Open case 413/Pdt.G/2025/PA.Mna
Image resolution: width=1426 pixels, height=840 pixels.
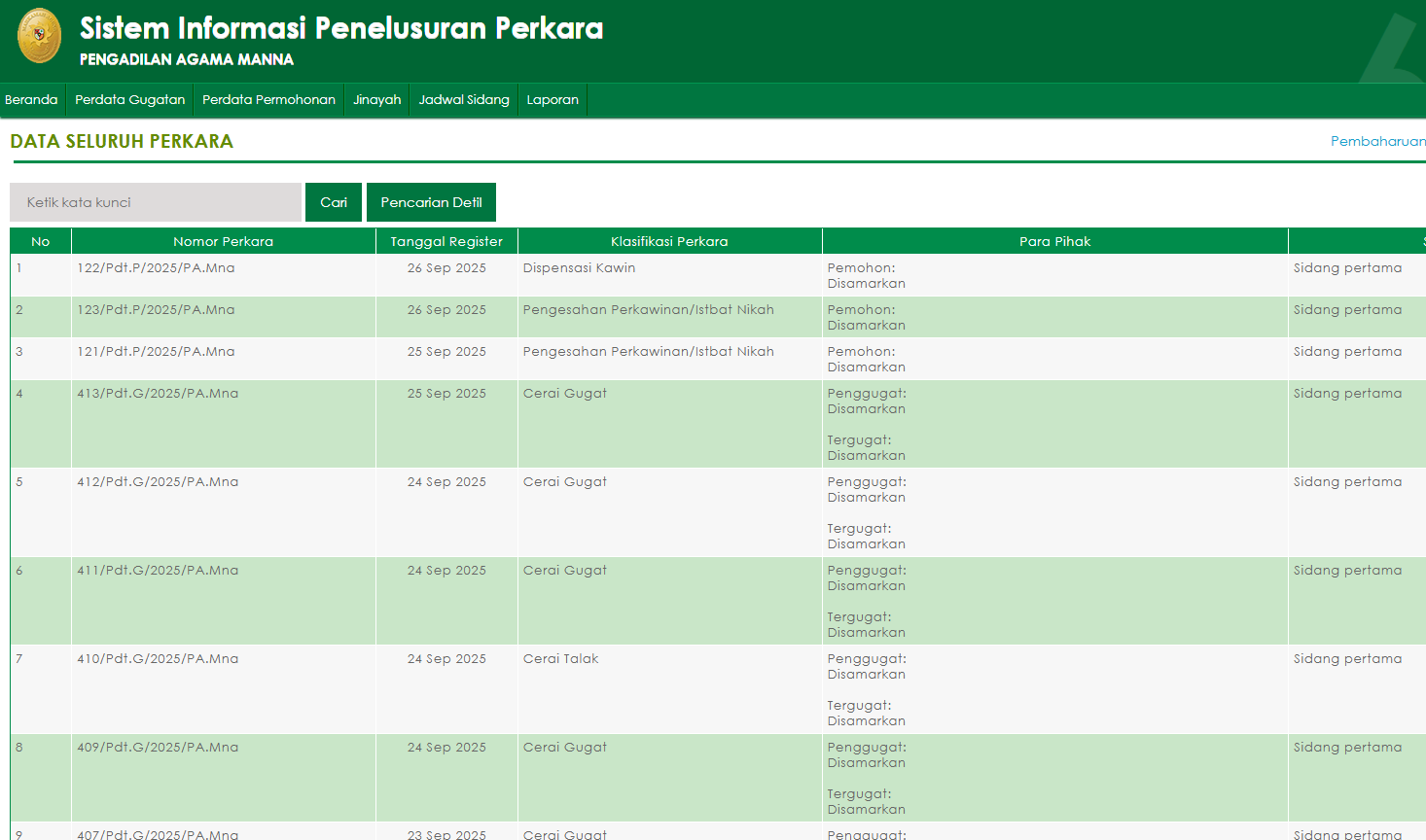(158, 394)
